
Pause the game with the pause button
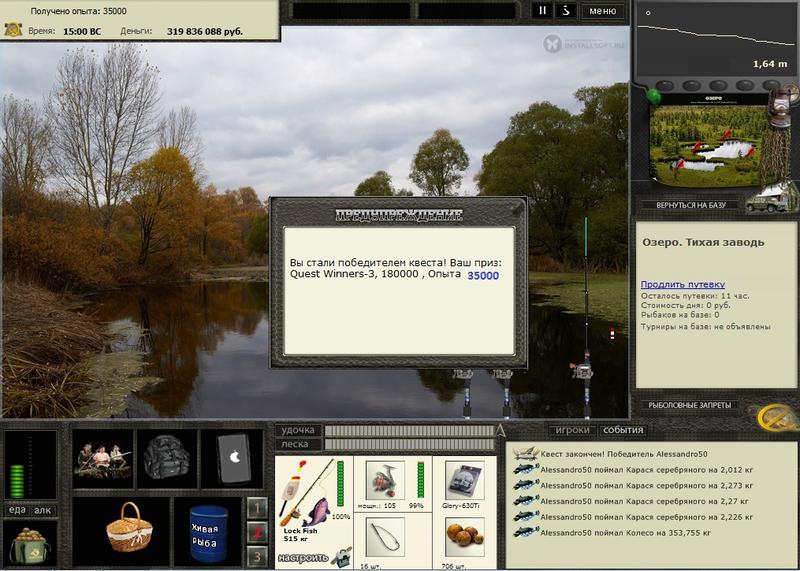tap(542, 11)
